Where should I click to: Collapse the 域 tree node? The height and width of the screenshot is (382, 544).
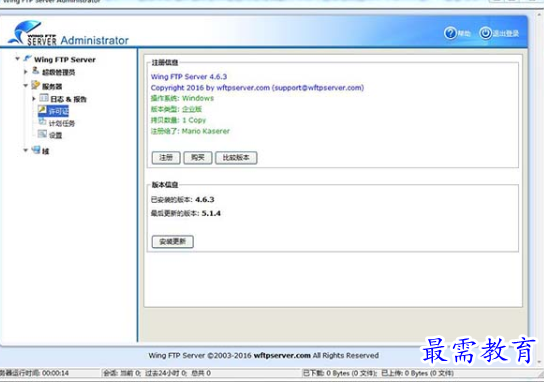point(25,151)
